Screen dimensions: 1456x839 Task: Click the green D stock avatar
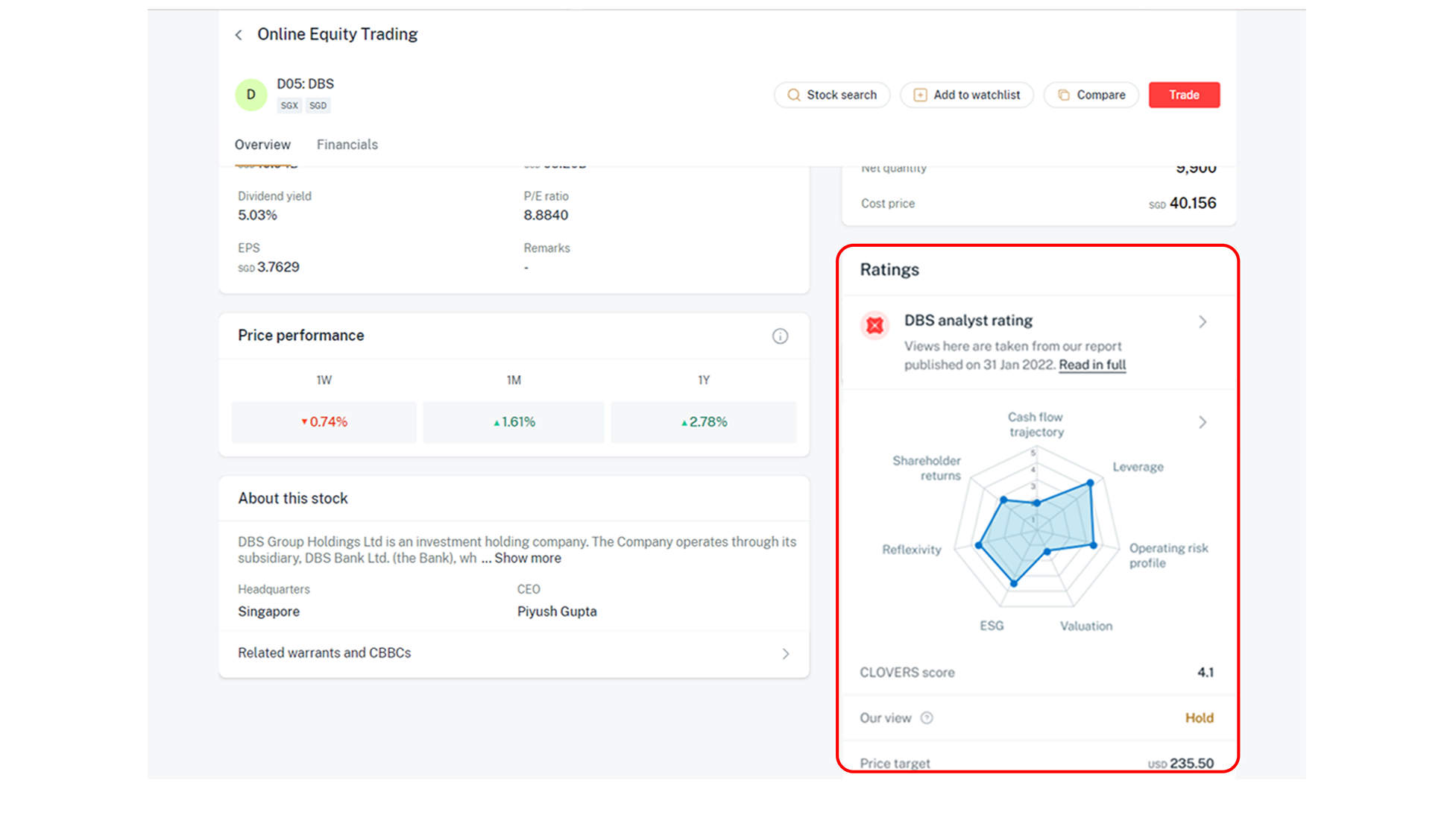[x=251, y=95]
